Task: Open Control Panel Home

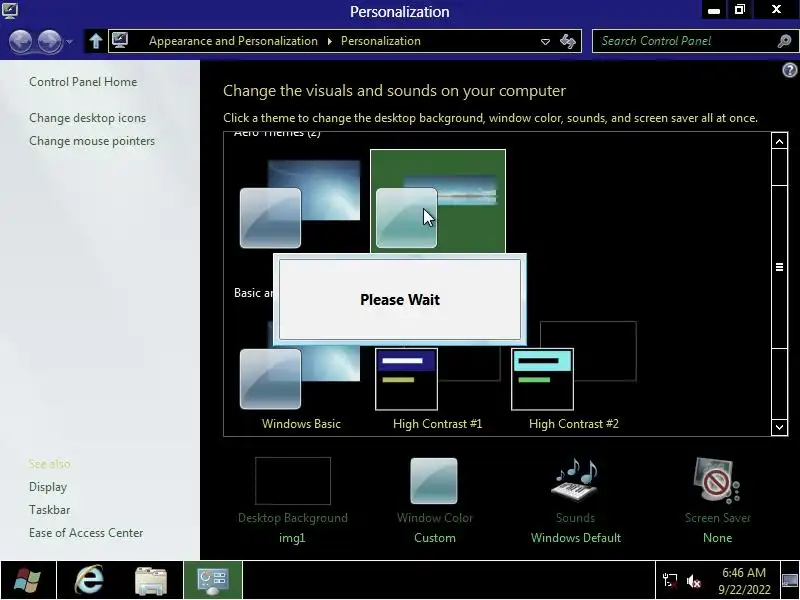Action: point(83,82)
